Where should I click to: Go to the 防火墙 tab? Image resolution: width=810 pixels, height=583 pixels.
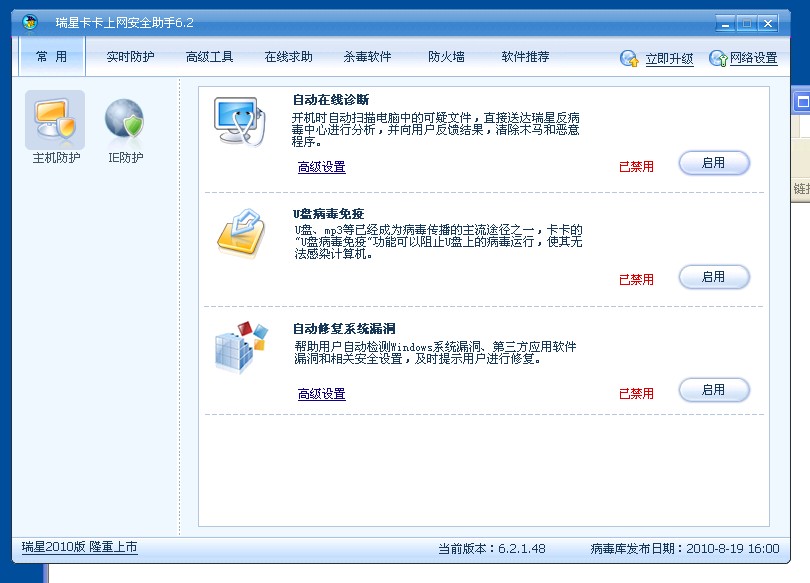click(446, 57)
